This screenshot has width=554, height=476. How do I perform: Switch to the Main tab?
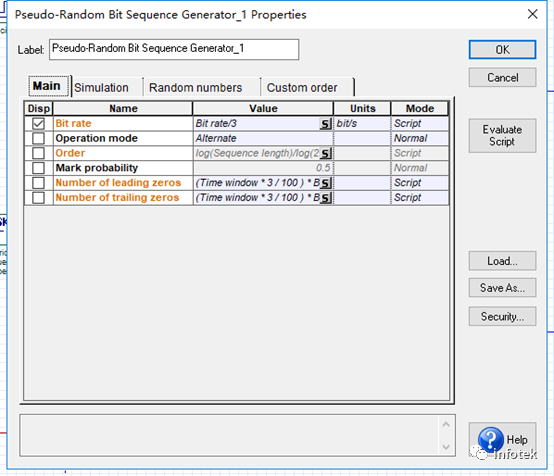(48, 86)
